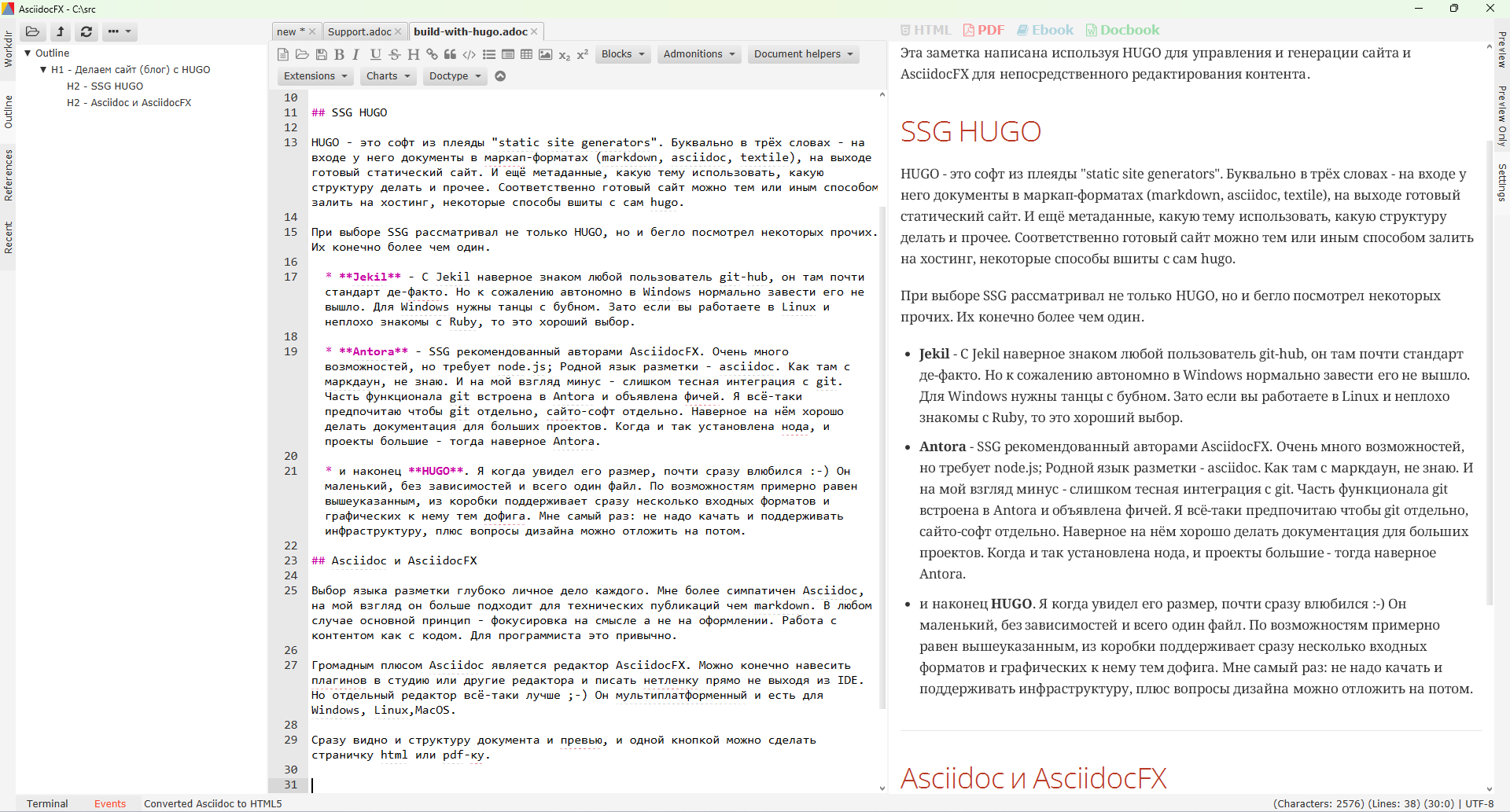This screenshot has height=812, width=1510.
Task: Place cursor on editor line 31
Action: coord(594,784)
